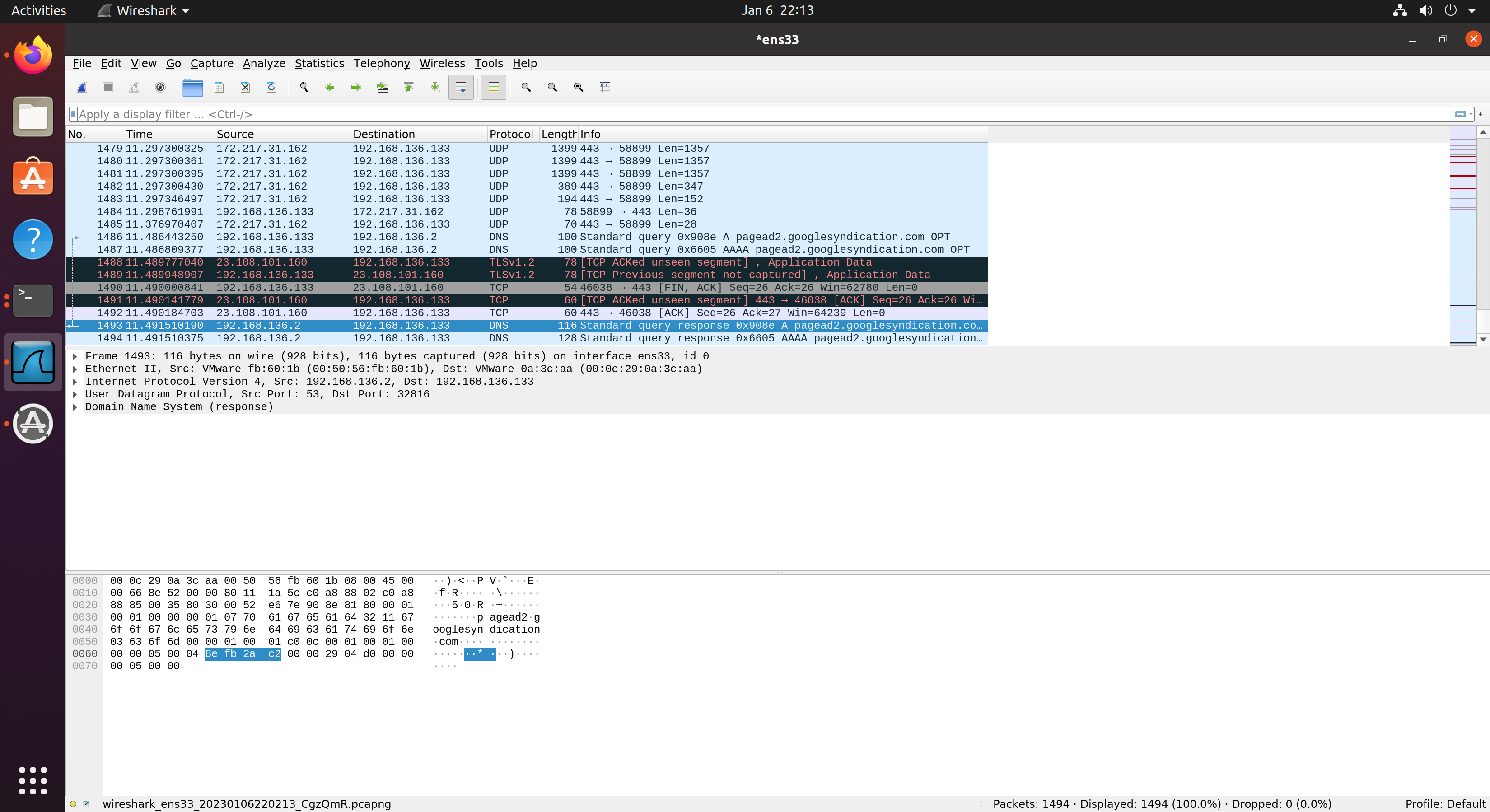This screenshot has width=1490, height=812.
Task: Open the Telephony menu
Action: pos(381,64)
